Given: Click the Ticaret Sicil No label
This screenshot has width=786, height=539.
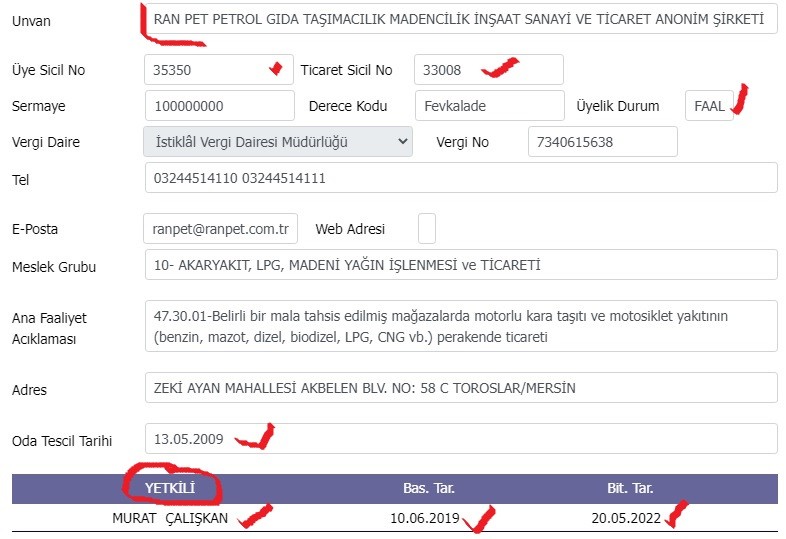Looking at the screenshot, I should point(346,70).
